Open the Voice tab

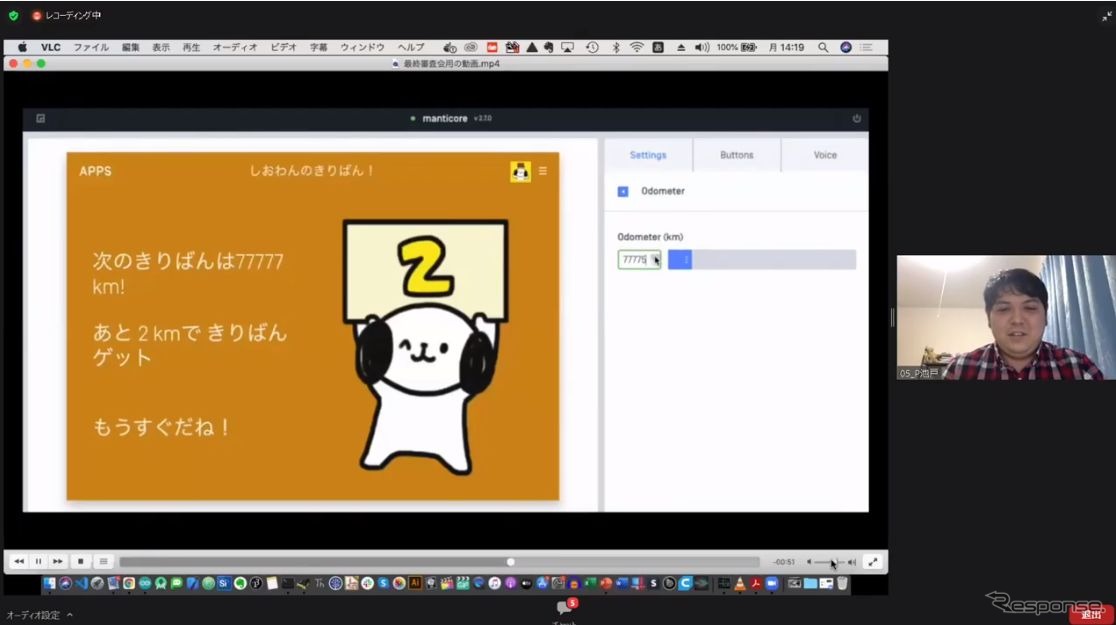point(824,155)
